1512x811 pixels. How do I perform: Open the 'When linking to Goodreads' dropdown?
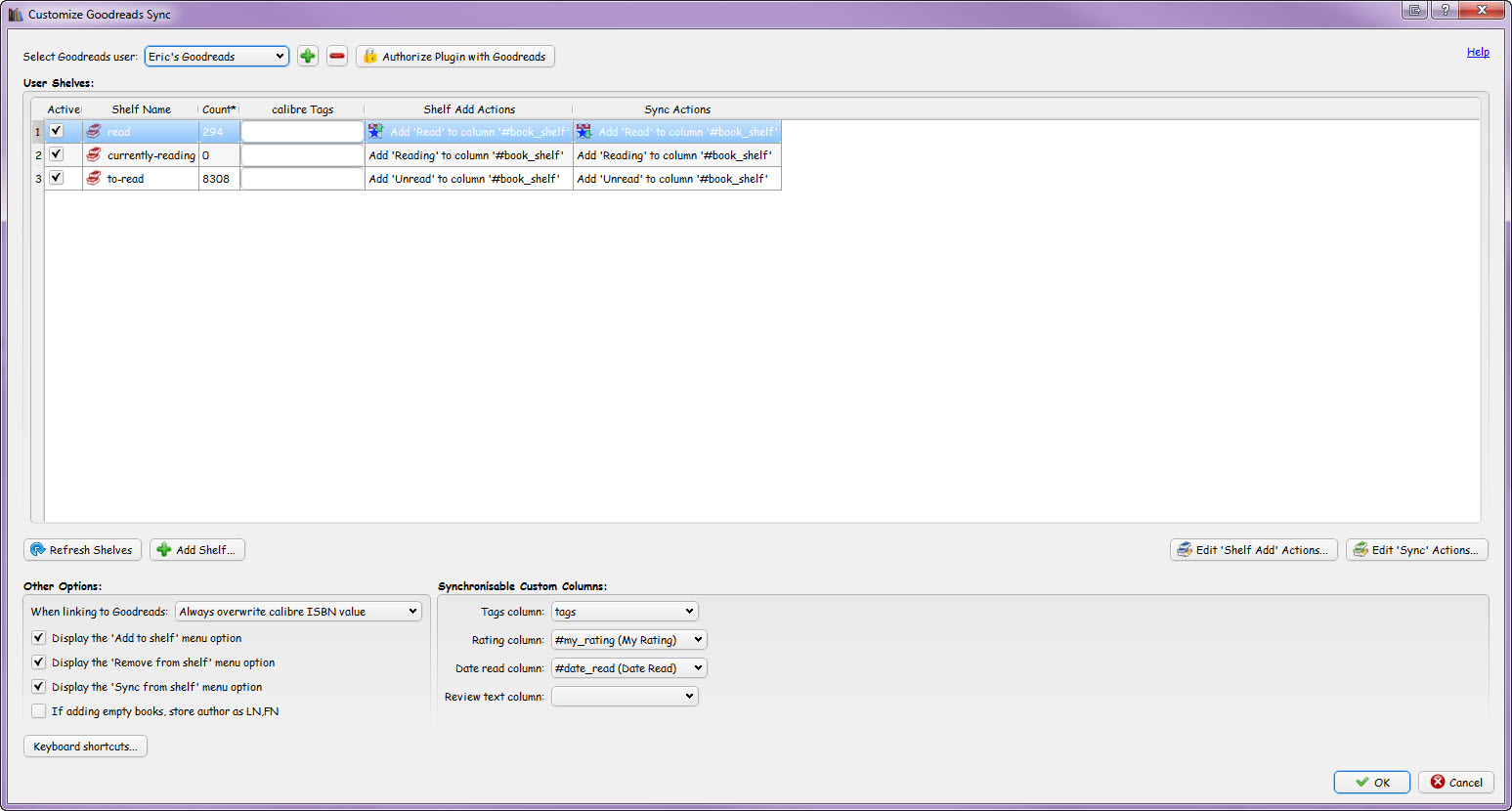(x=298, y=612)
